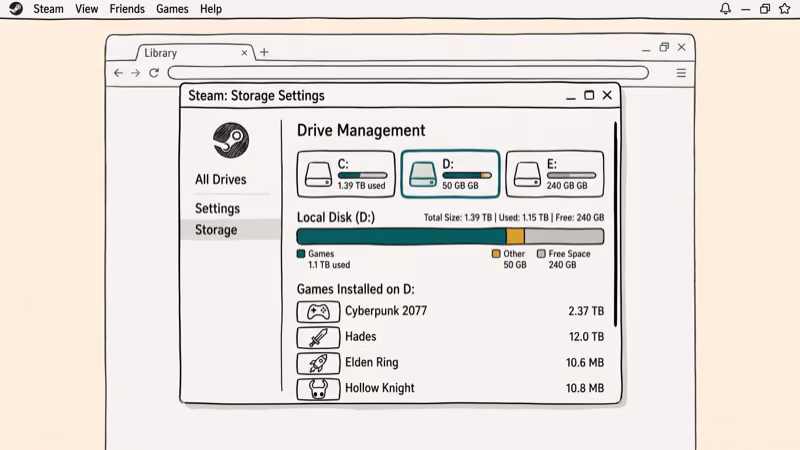
Task: Select the Hades game name
Action: (x=361, y=336)
